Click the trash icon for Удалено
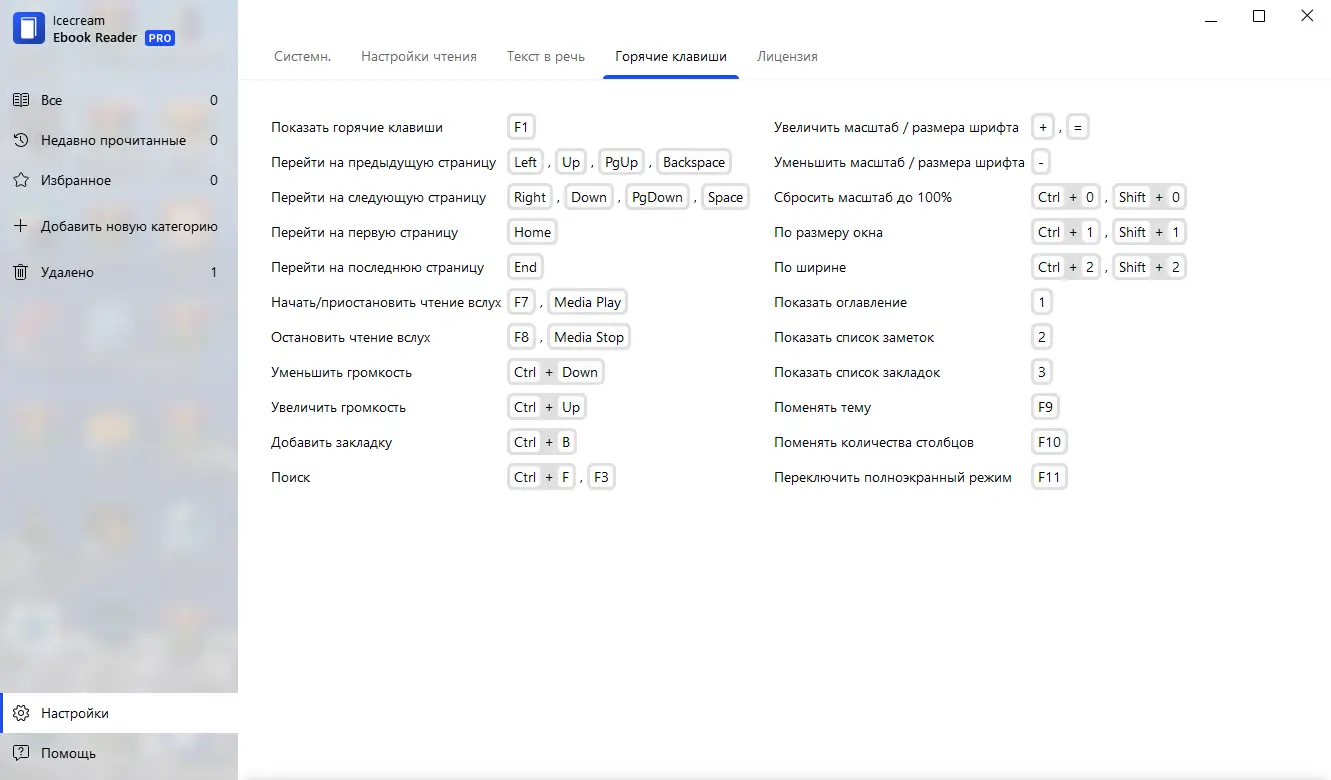The width and height of the screenshot is (1331, 780). click(20, 272)
